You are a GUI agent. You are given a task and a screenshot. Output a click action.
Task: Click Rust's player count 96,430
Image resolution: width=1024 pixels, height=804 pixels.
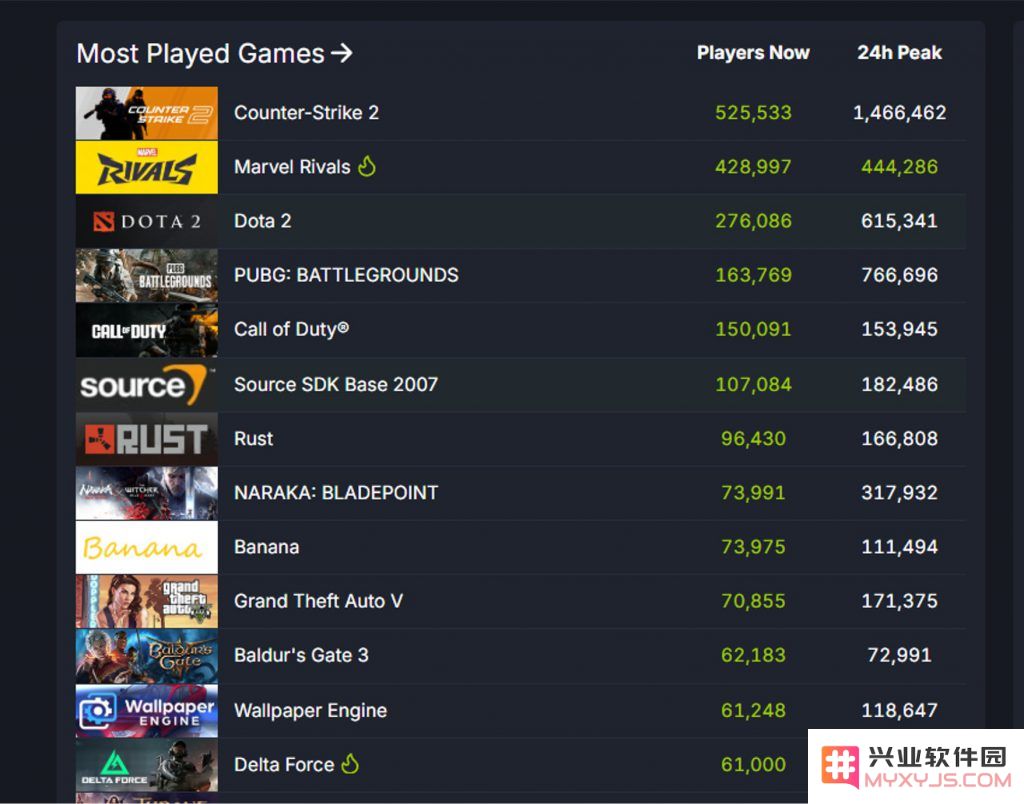point(753,438)
